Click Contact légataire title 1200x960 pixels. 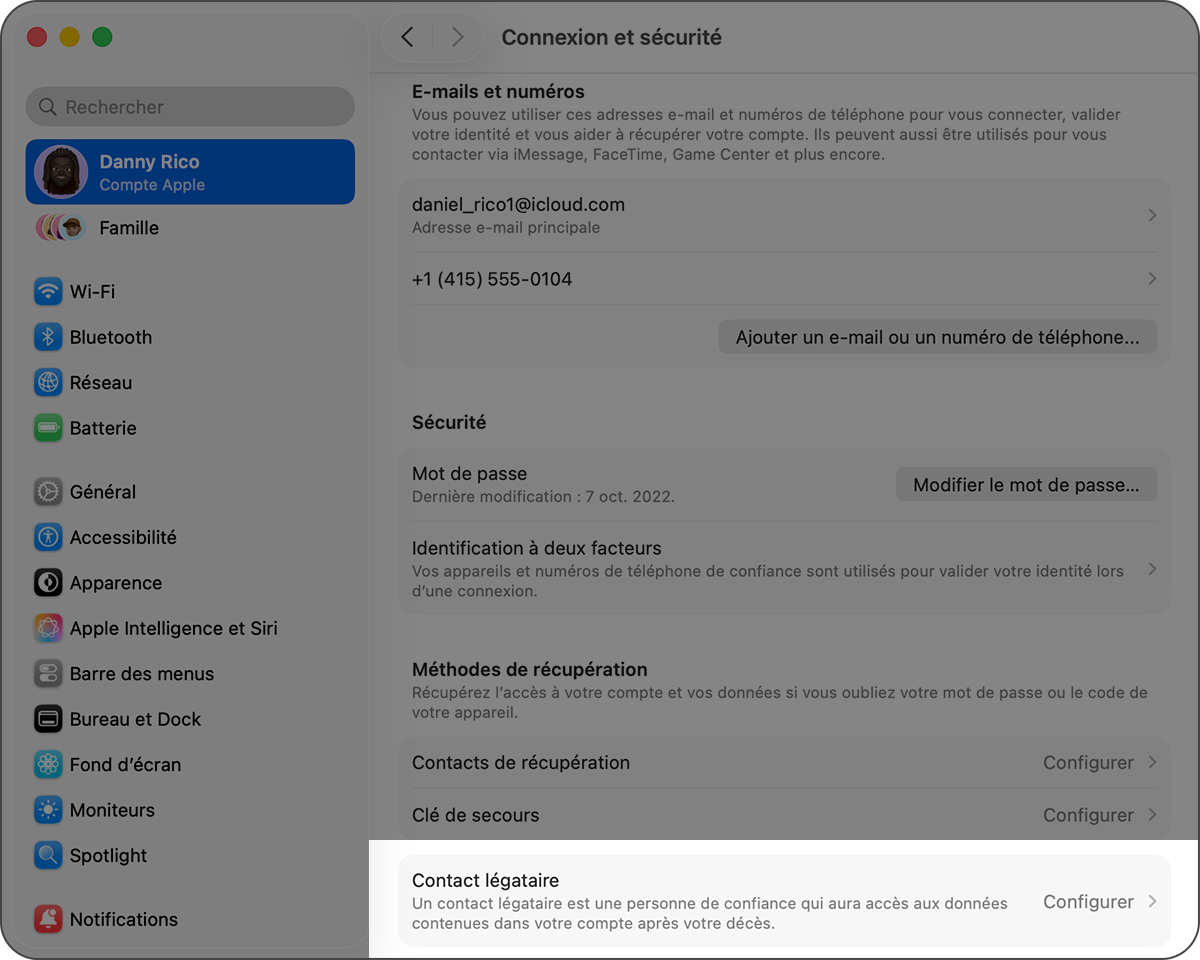point(485,881)
